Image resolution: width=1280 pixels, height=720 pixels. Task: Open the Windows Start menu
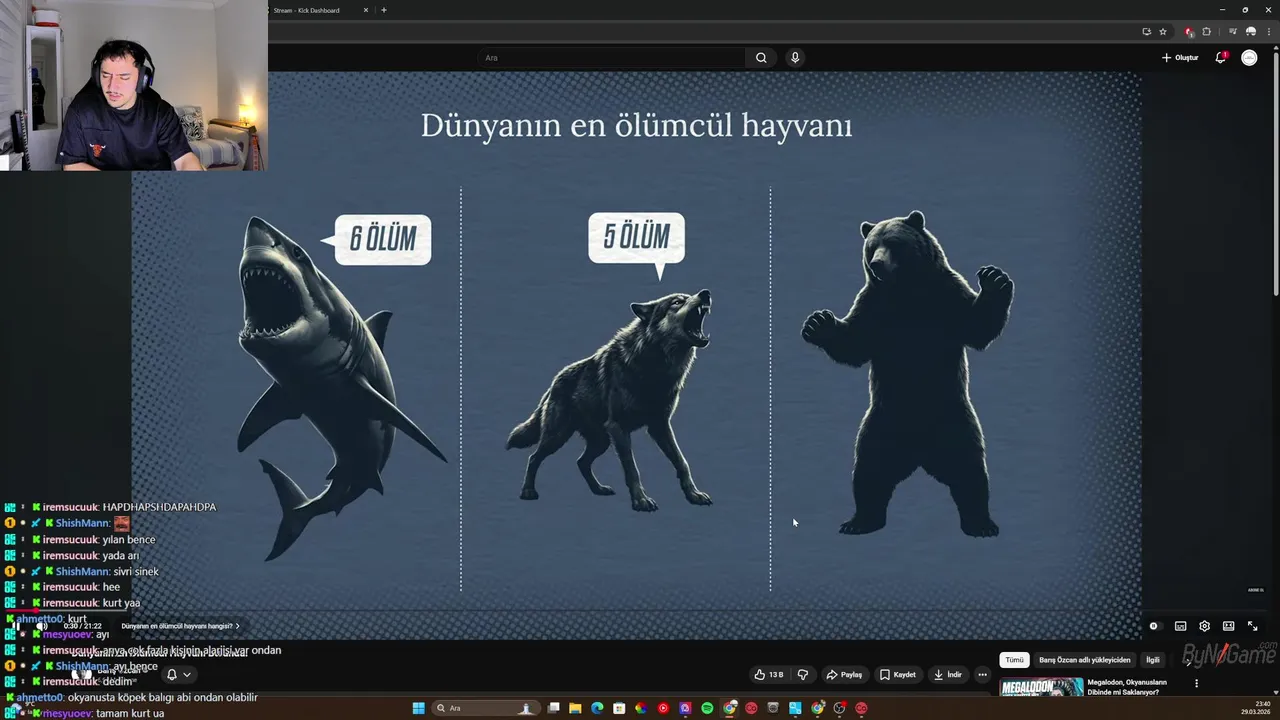[x=419, y=708]
